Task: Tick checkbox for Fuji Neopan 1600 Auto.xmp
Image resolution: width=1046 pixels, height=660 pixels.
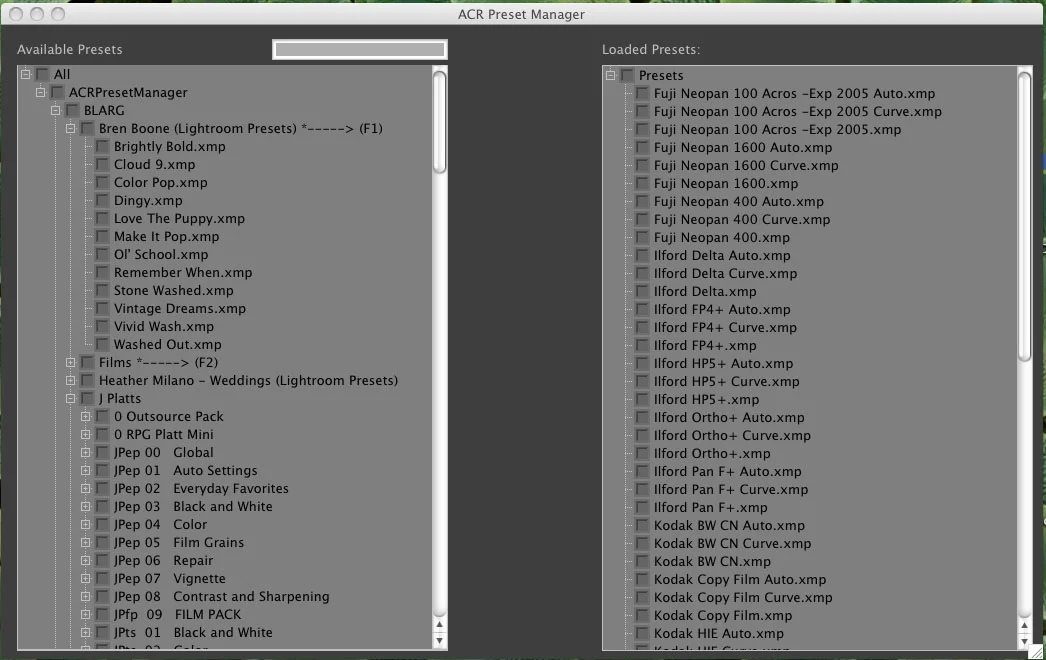Action: coord(642,147)
